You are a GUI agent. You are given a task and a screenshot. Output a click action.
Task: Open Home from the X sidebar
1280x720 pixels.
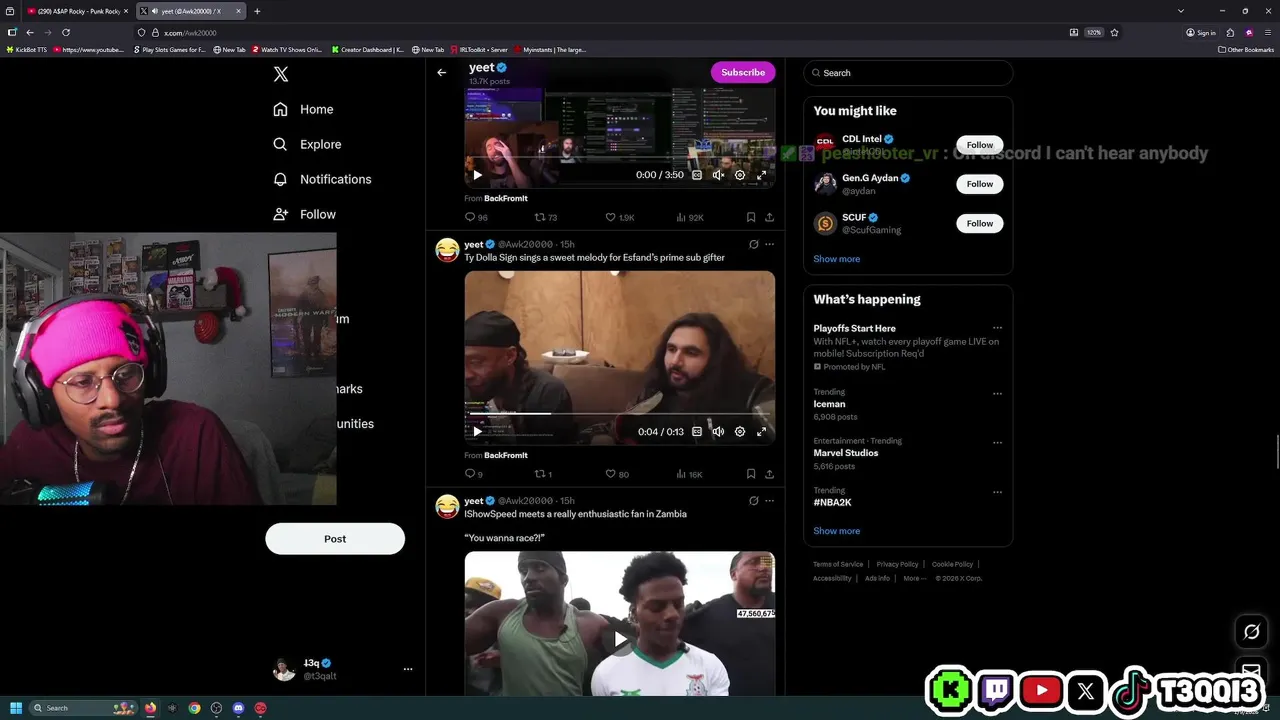click(x=303, y=109)
